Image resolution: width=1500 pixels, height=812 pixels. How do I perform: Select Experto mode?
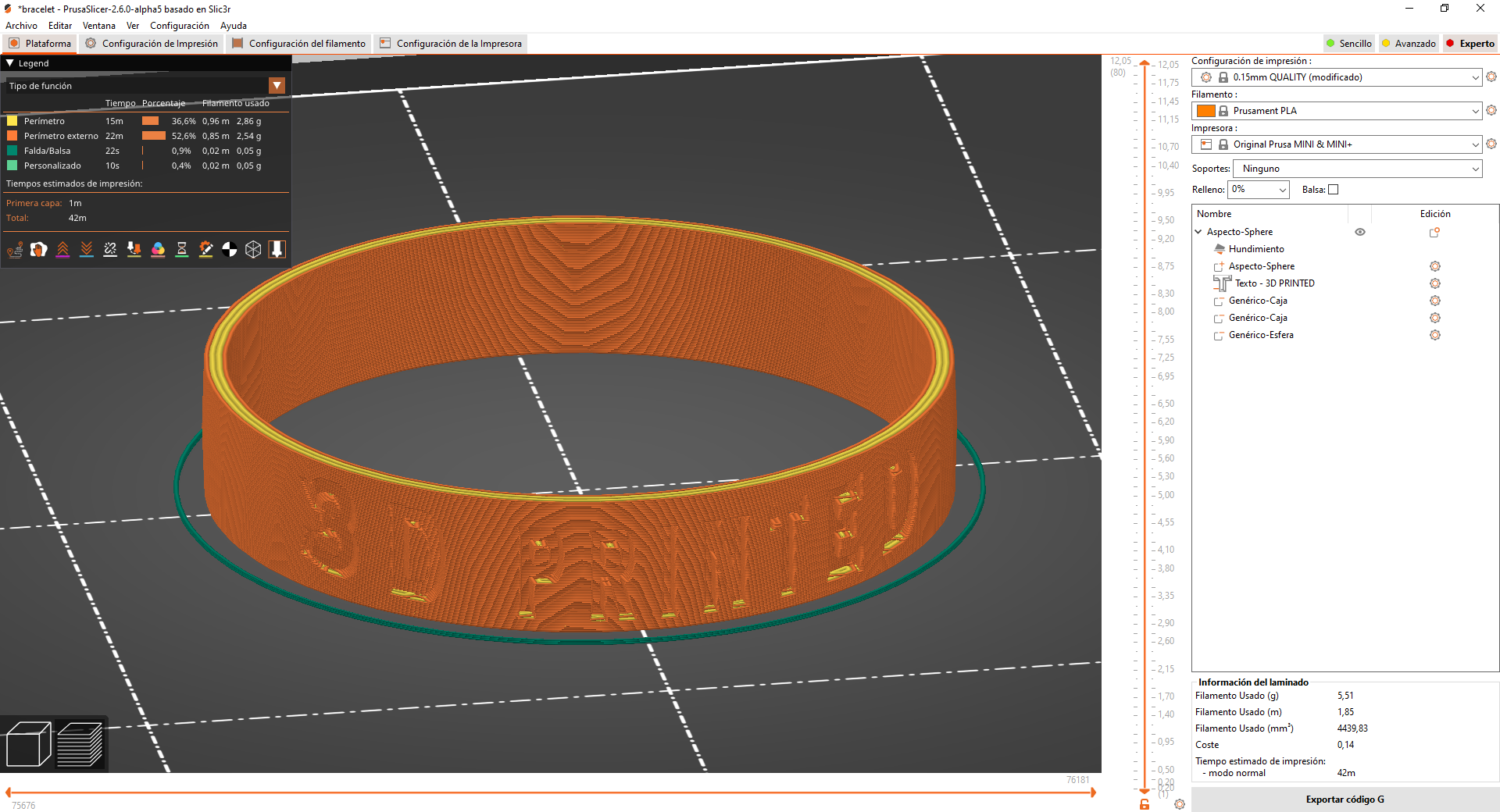(x=1470, y=44)
